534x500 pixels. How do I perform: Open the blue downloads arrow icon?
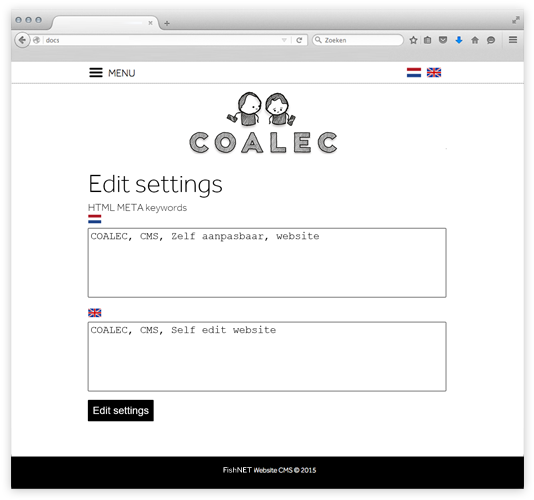pyautogui.click(x=459, y=40)
